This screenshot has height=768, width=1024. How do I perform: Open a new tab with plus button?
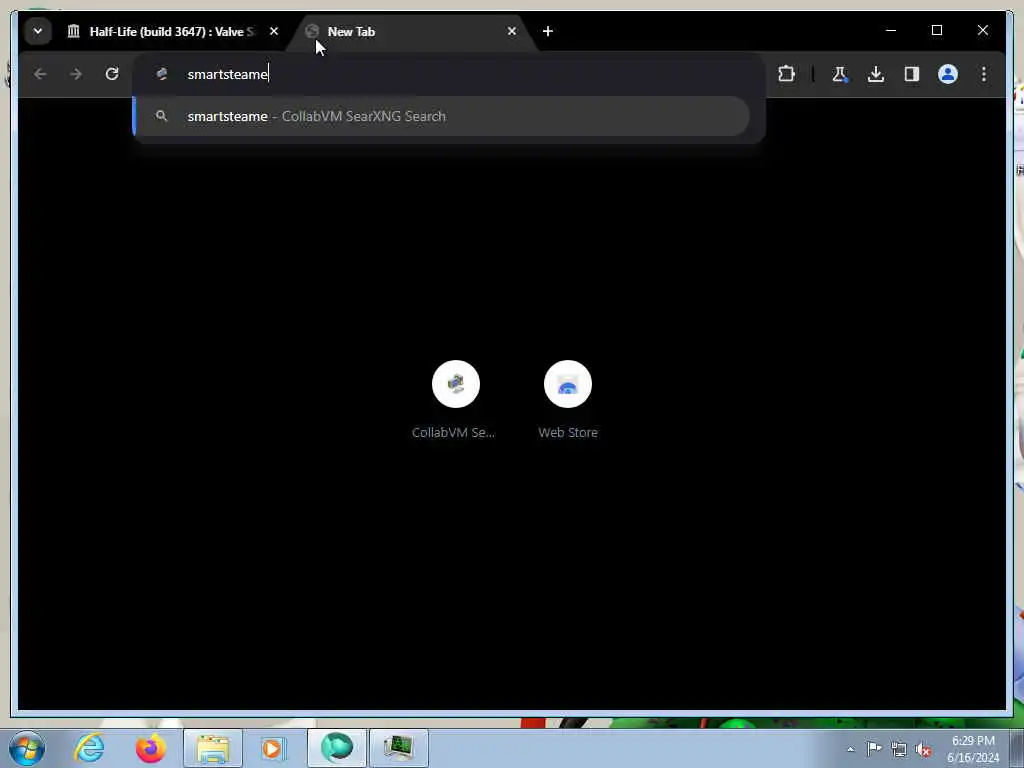point(548,31)
